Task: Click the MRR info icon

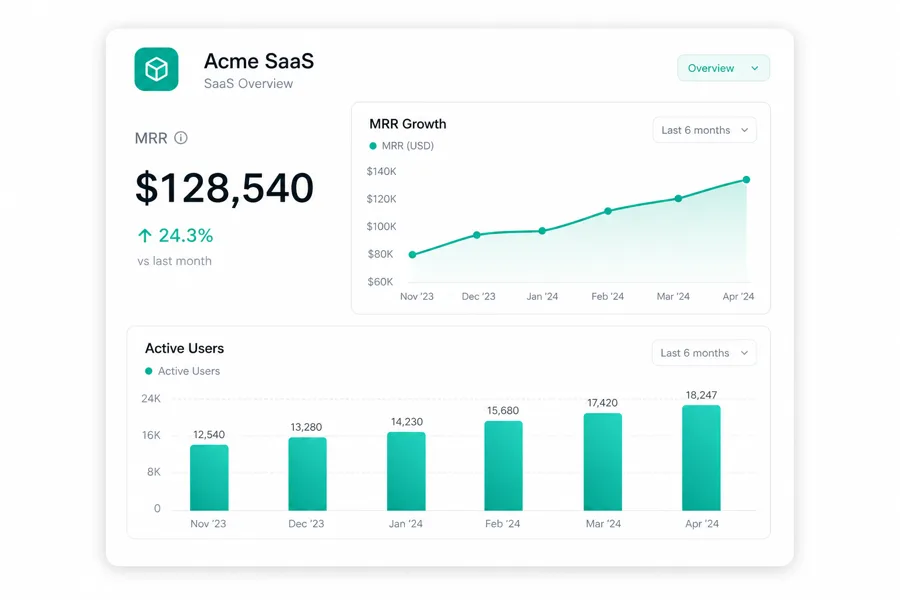Action: click(181, 138)
